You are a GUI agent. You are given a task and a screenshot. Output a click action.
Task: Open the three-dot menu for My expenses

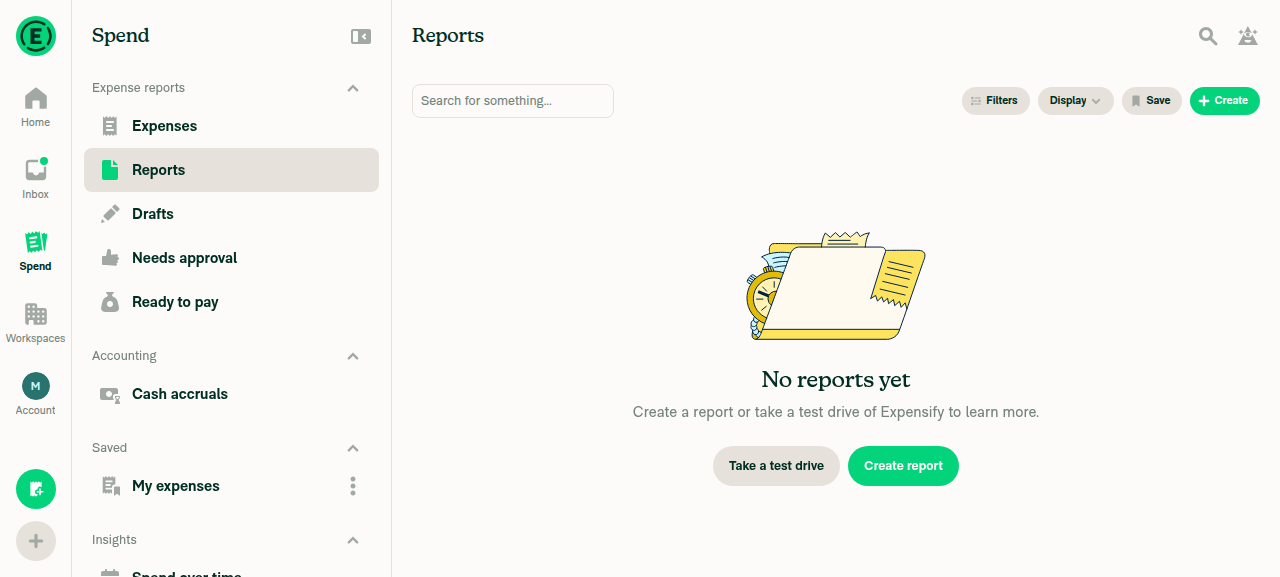(353, 486)
